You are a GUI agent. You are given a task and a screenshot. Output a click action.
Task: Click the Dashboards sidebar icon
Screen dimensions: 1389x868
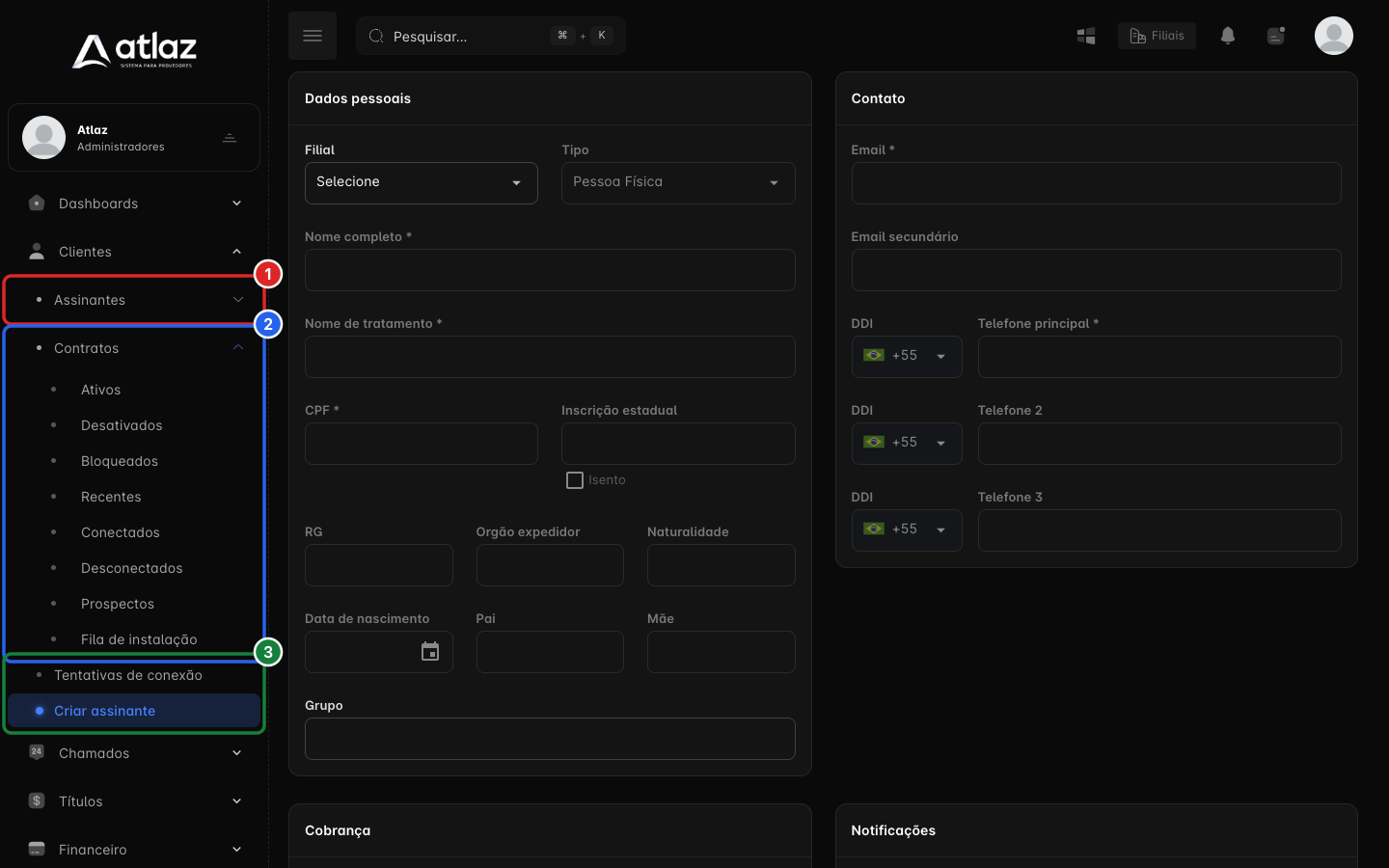37,203
